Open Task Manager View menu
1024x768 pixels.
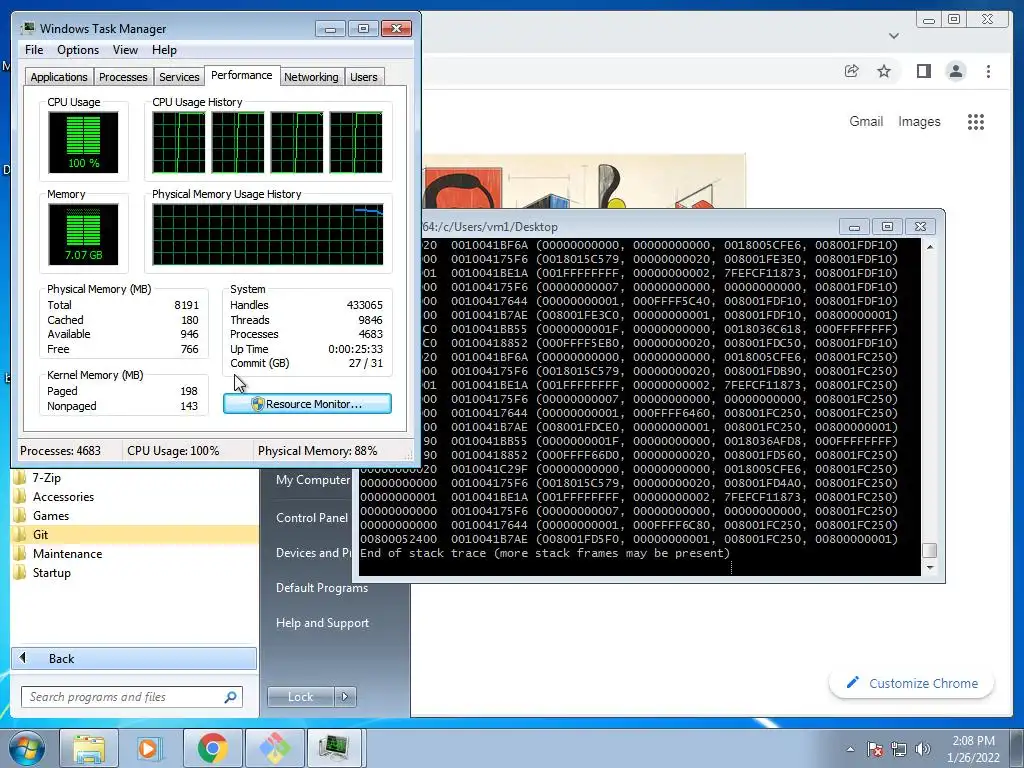point(125,50)
